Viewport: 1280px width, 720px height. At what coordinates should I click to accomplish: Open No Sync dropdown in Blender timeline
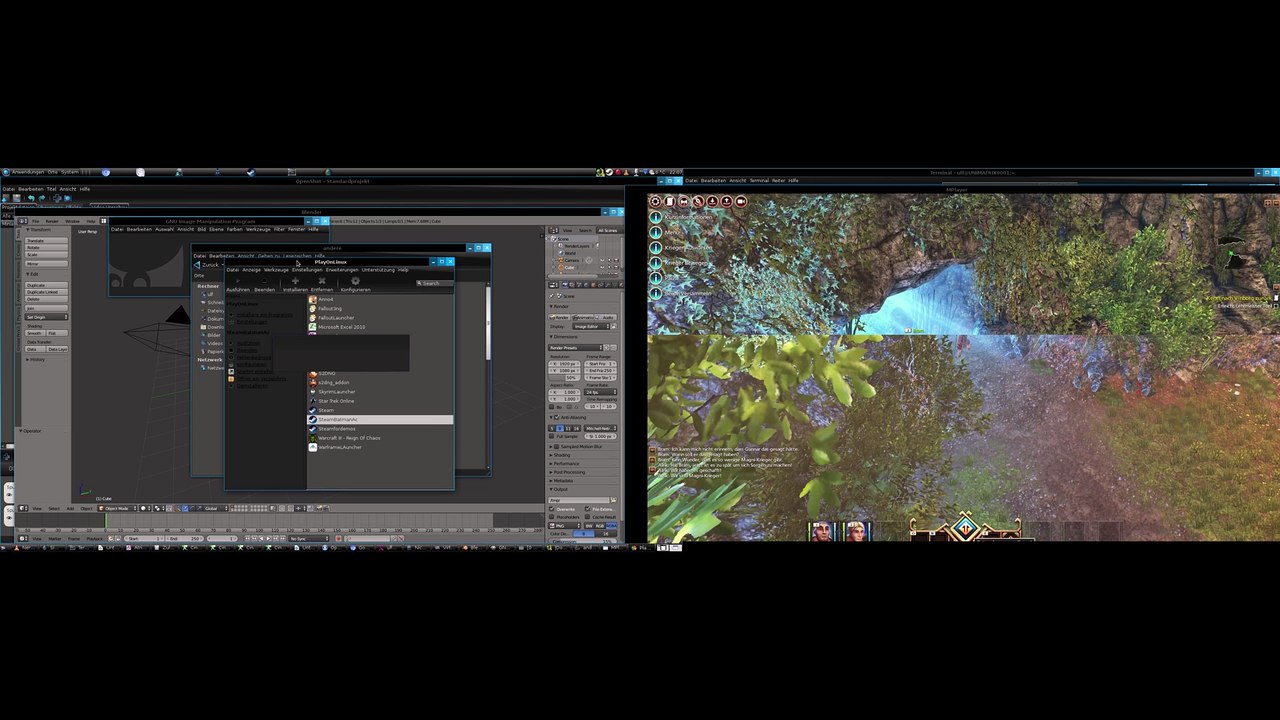click(x=311, y=538)
